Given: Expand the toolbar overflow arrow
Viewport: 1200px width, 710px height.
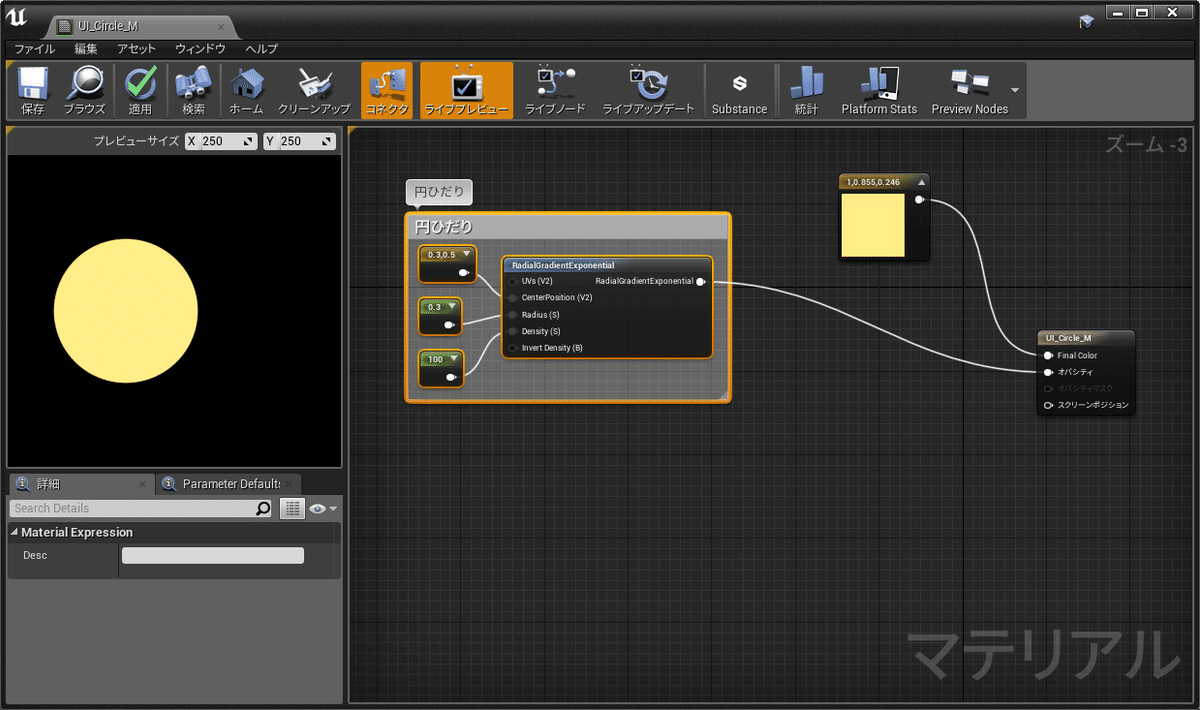Looking at the screenshot, I should coord(1016,90).
